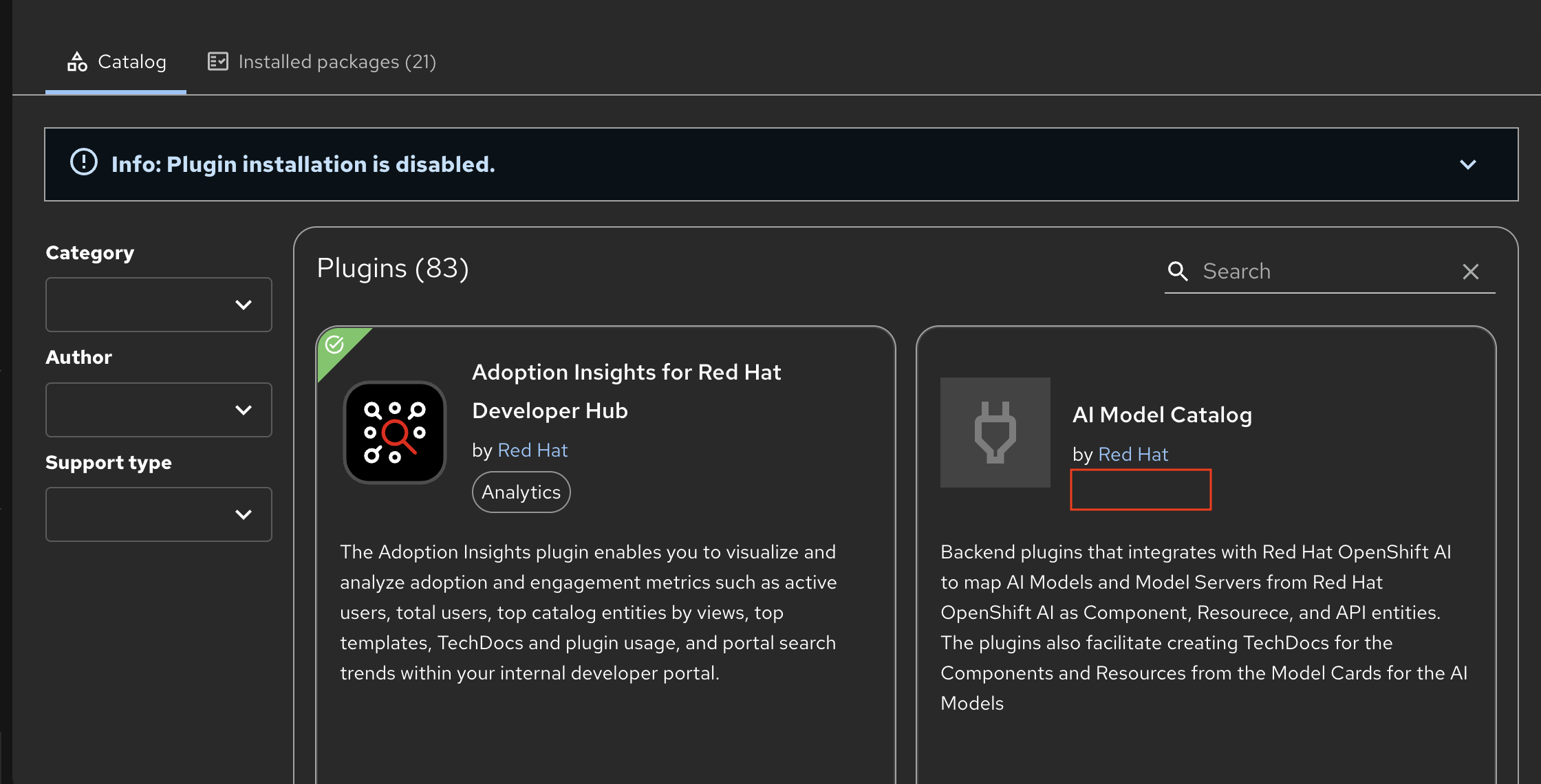Click the green certified checkmark badge
1541x784 pixels.
335,344
